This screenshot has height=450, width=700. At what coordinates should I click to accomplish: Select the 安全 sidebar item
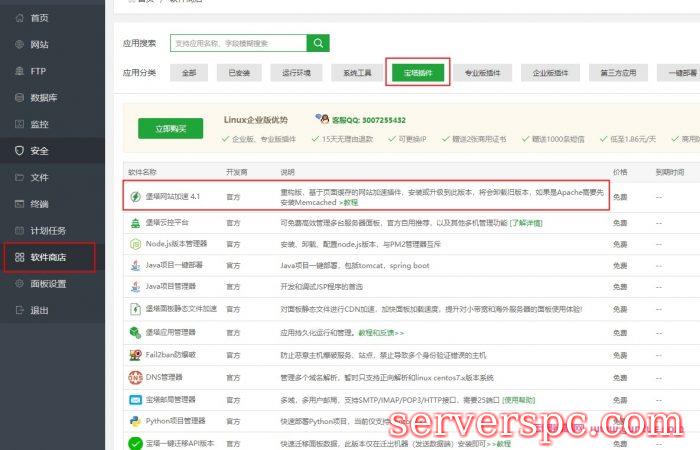pyautogui.click(x=39, y=151)
